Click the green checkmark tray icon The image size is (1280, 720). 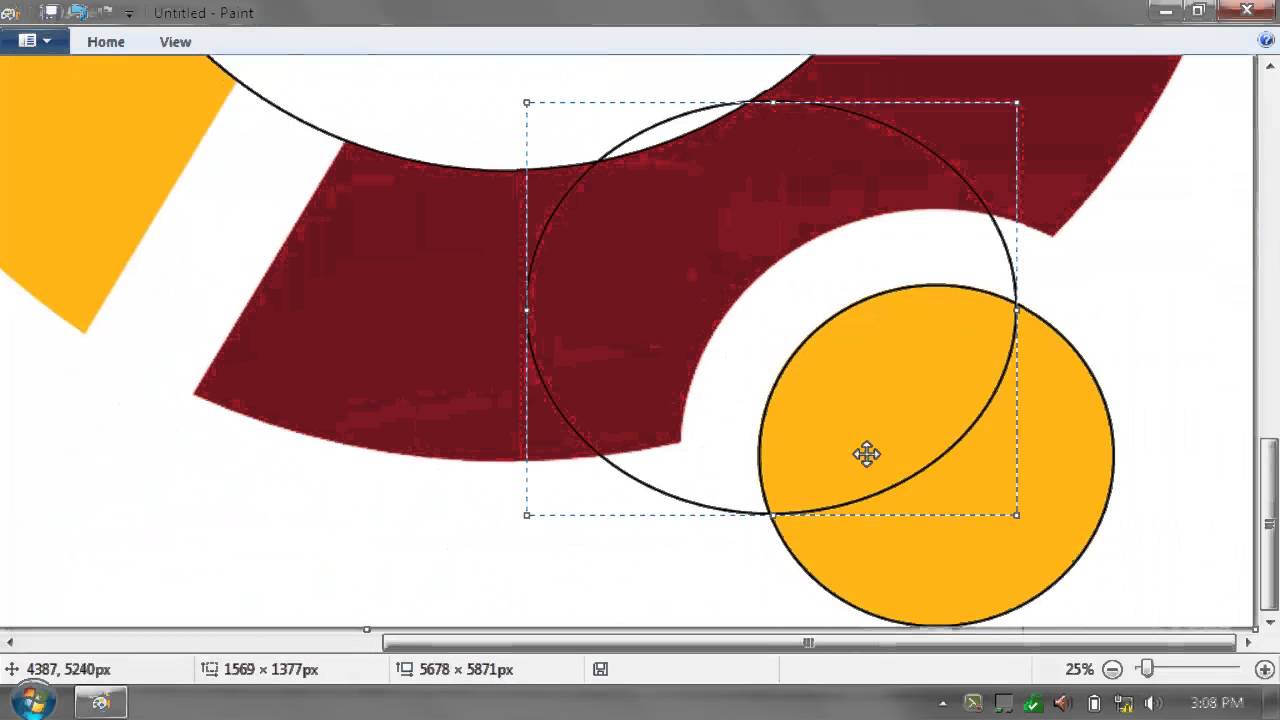1033,703
